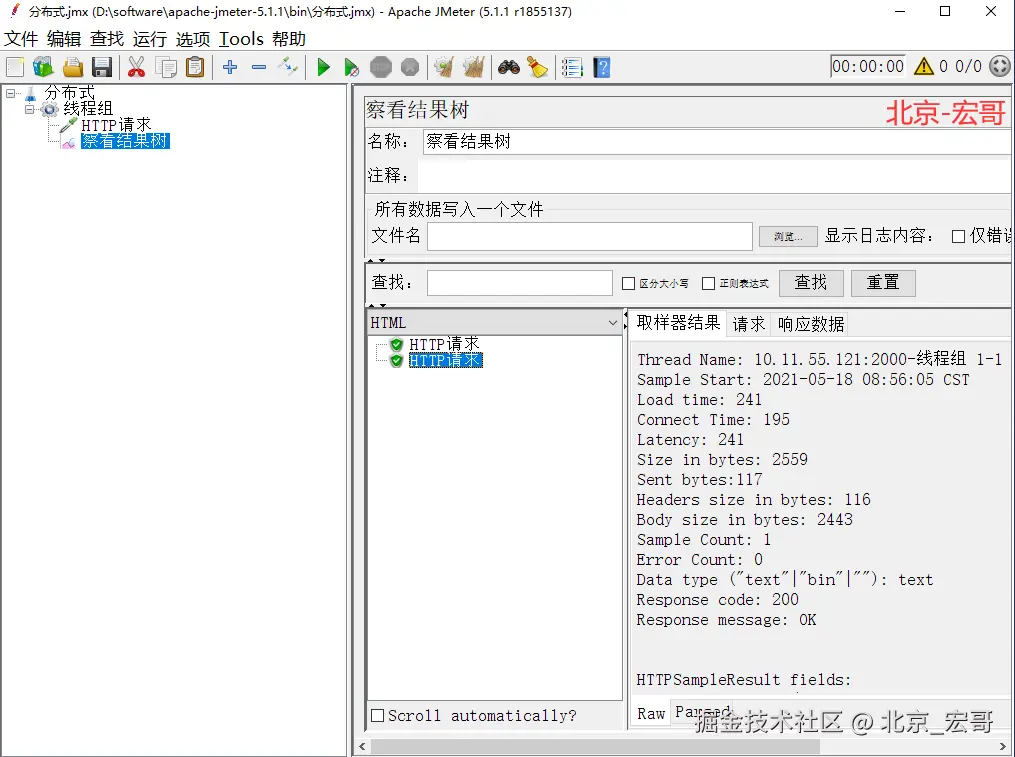Click the Reset search brush icon
This screenshot has height=757, width=1015.
[x=537, y=67]
